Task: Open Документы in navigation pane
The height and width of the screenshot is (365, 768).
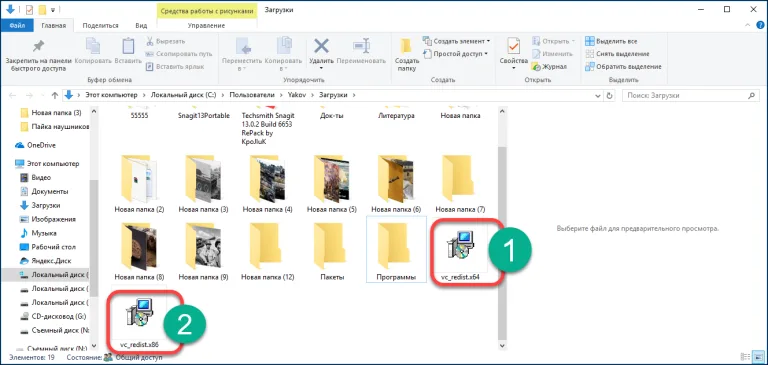Action: (x=44, y=191)
